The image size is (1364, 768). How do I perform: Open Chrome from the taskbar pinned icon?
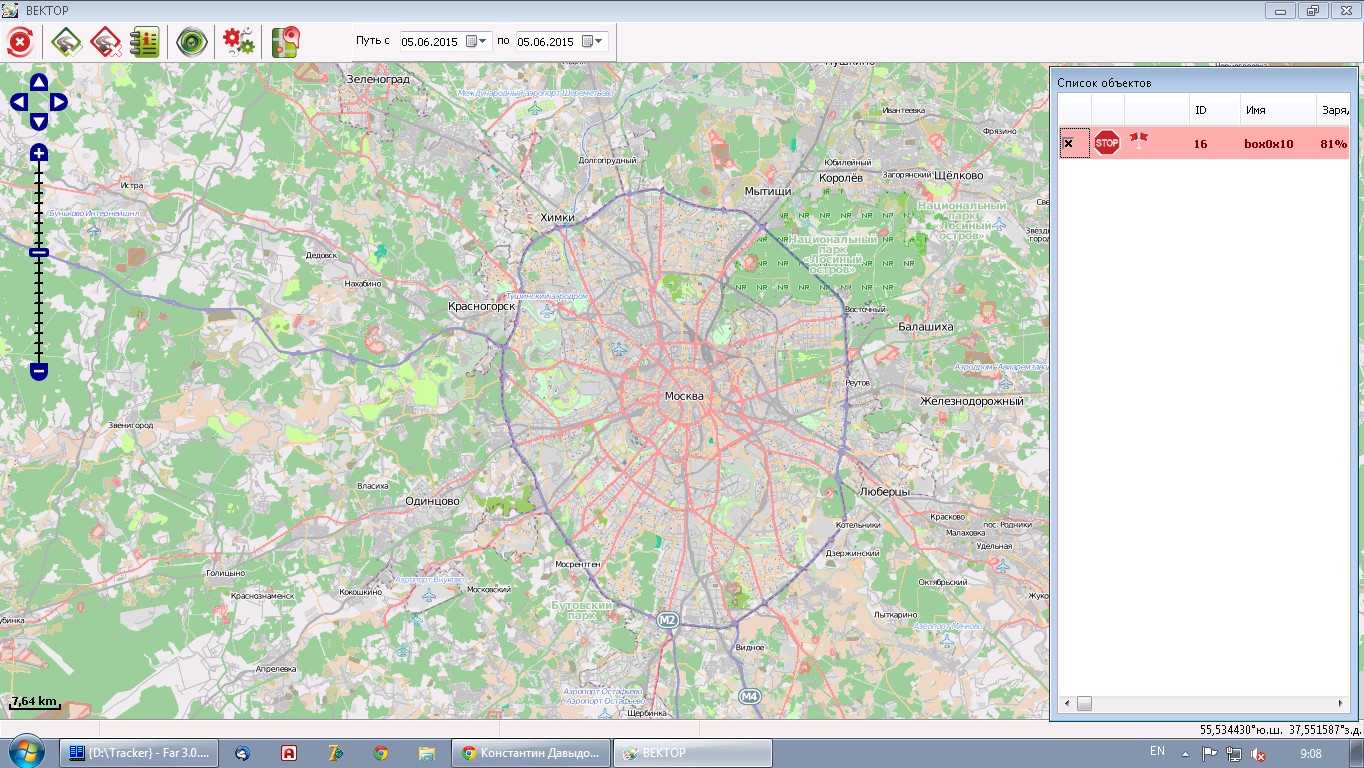click(381, 753)
